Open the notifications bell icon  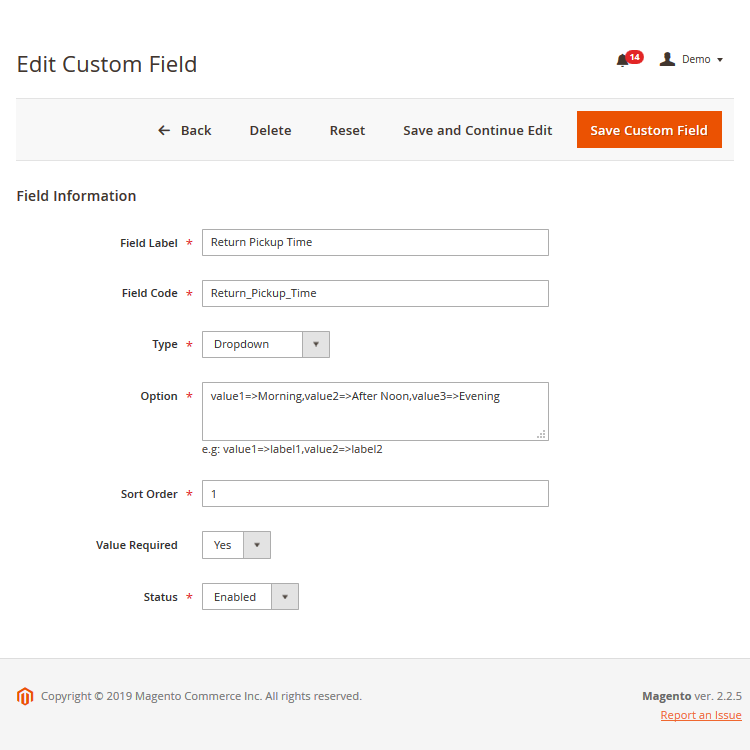tap(622, 60)
